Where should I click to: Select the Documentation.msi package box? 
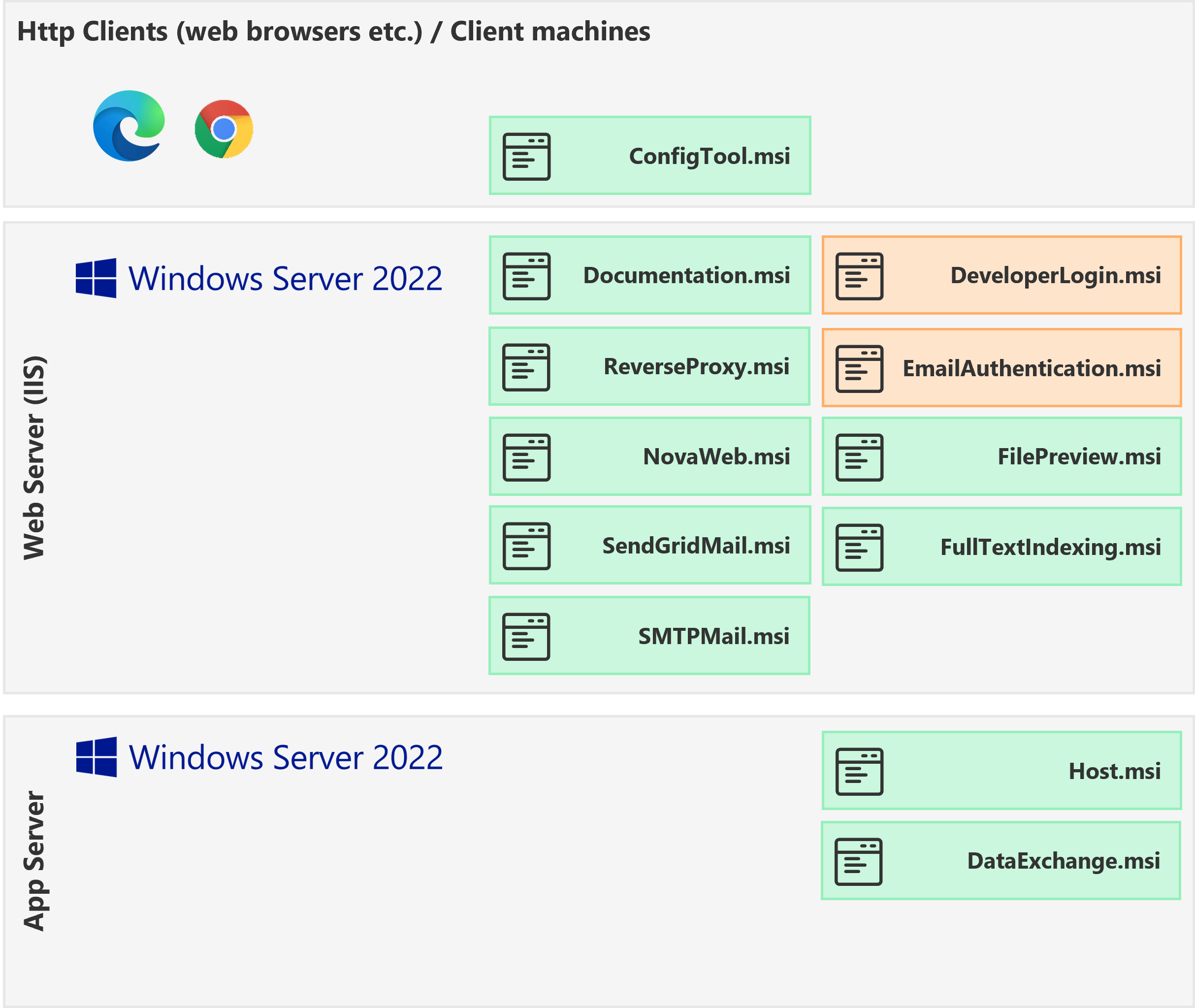click(649, 275)
